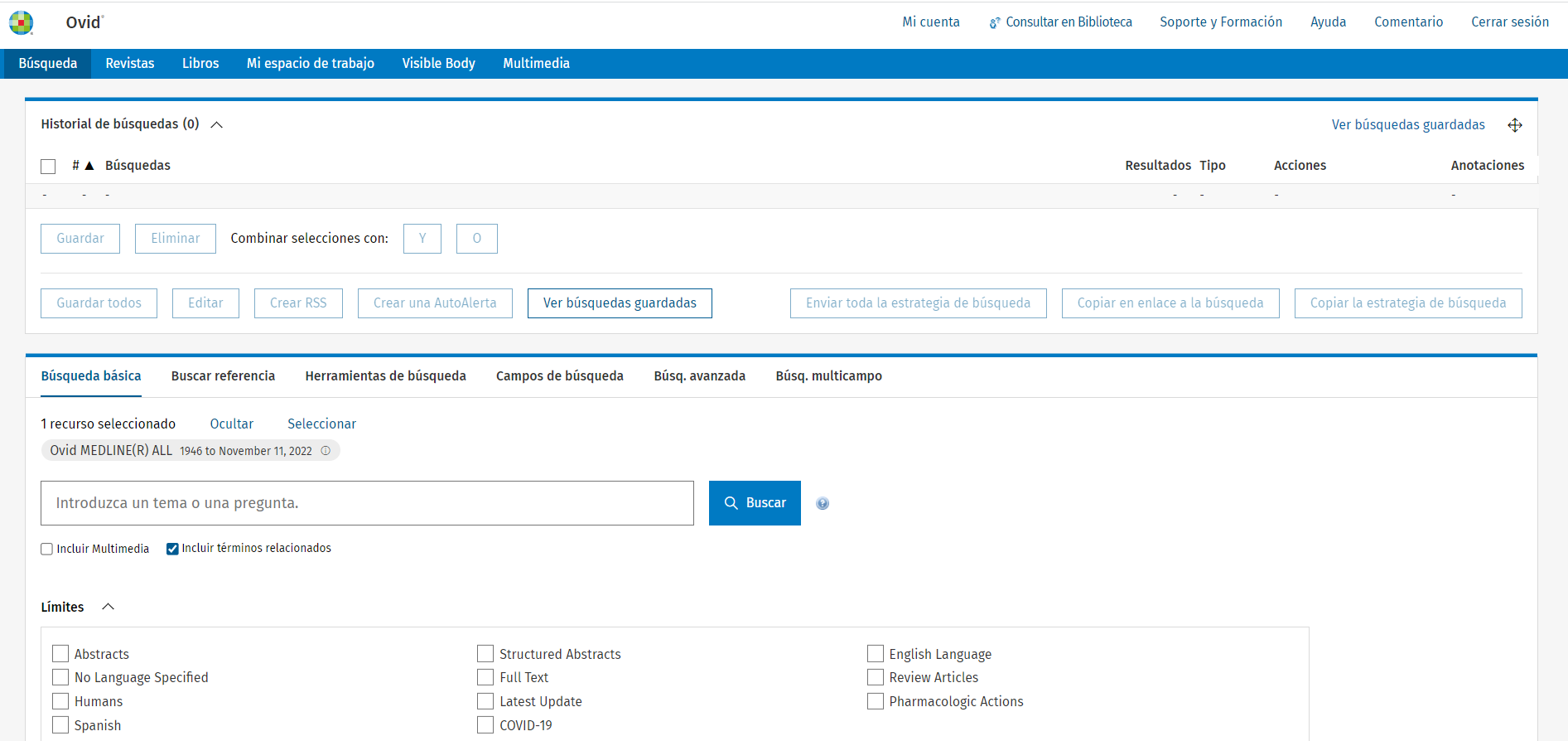Click the Ovid logo icon

tap(22, 22)
